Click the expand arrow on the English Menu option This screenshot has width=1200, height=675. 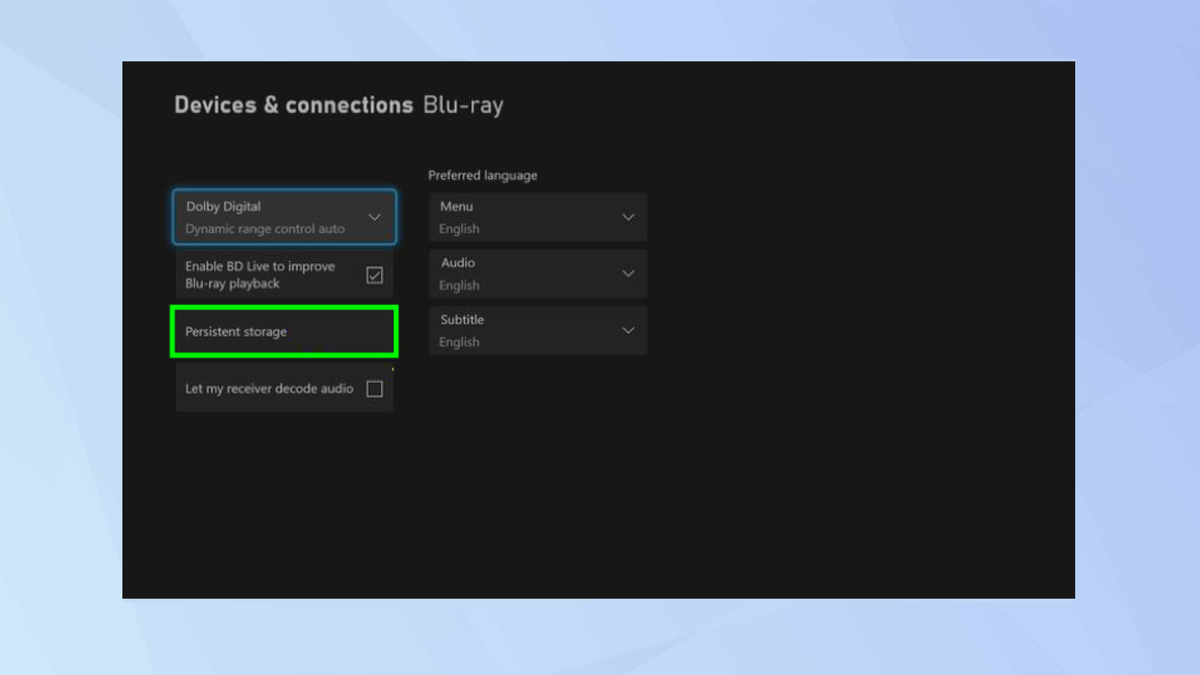click(x=629, y=216)
